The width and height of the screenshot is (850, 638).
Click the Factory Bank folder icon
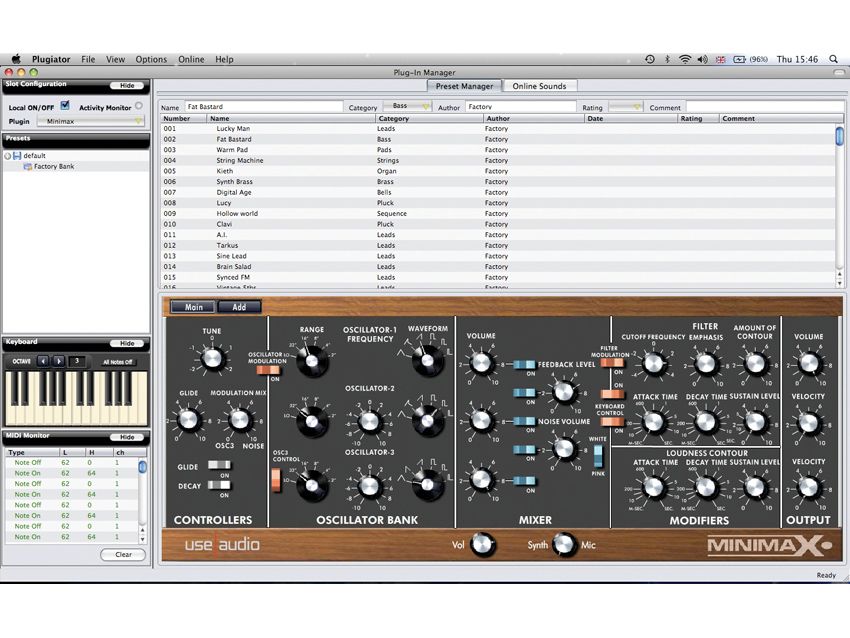[28, 166]
